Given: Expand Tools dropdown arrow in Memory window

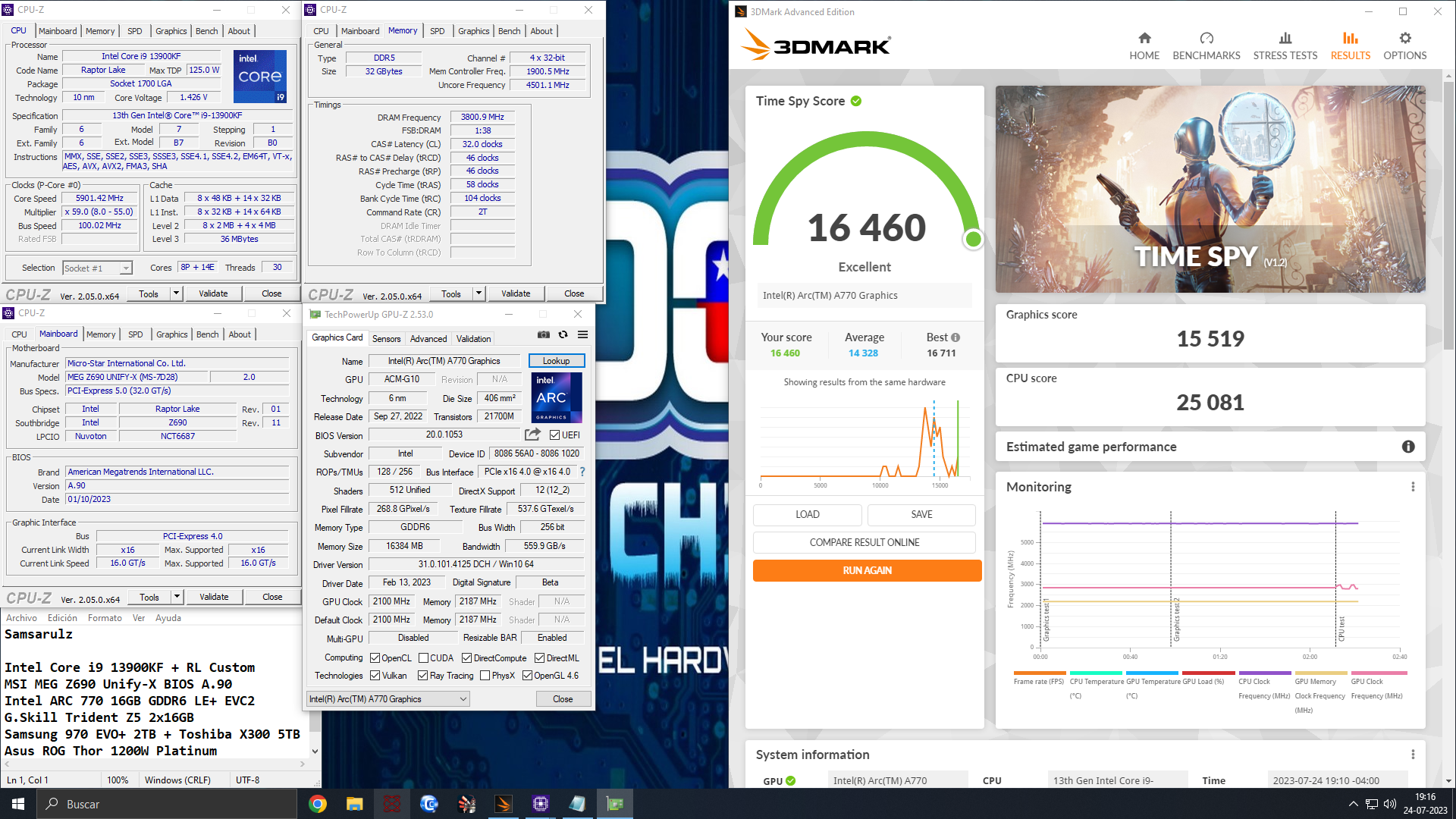Looking at the screenshot, I should [x=479, y=293].
